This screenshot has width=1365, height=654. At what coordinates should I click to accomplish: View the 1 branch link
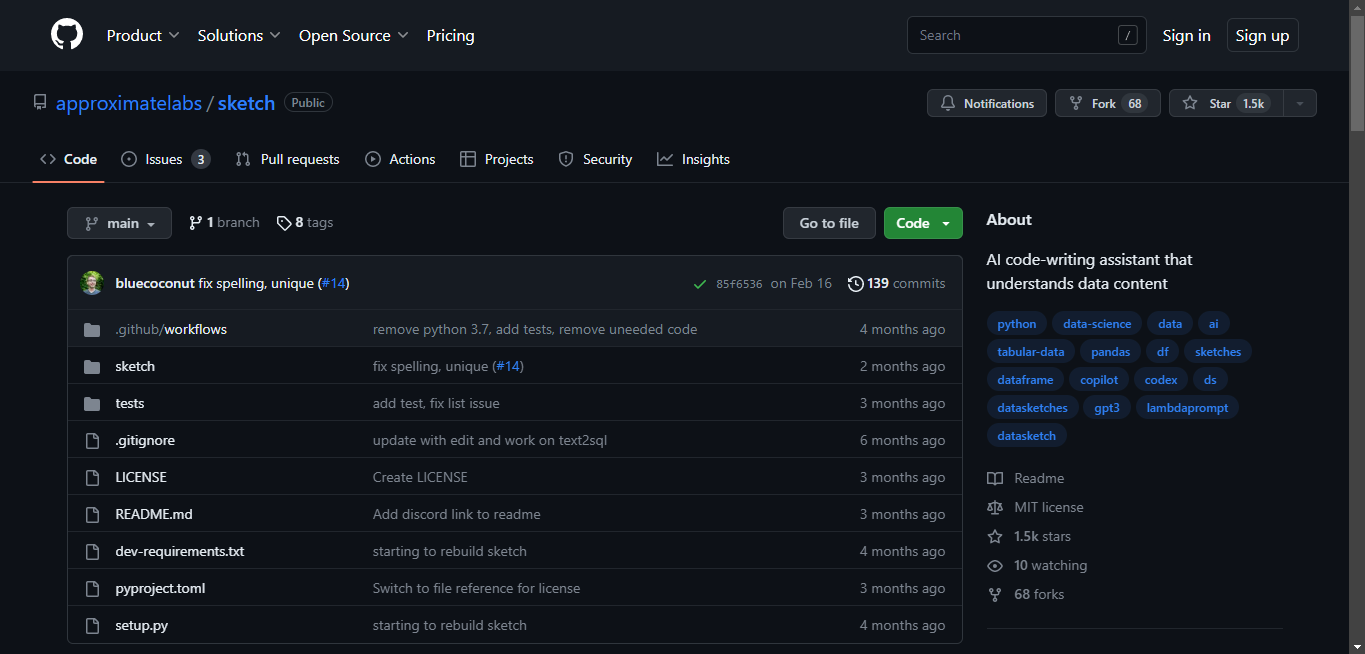coord(224,222)
